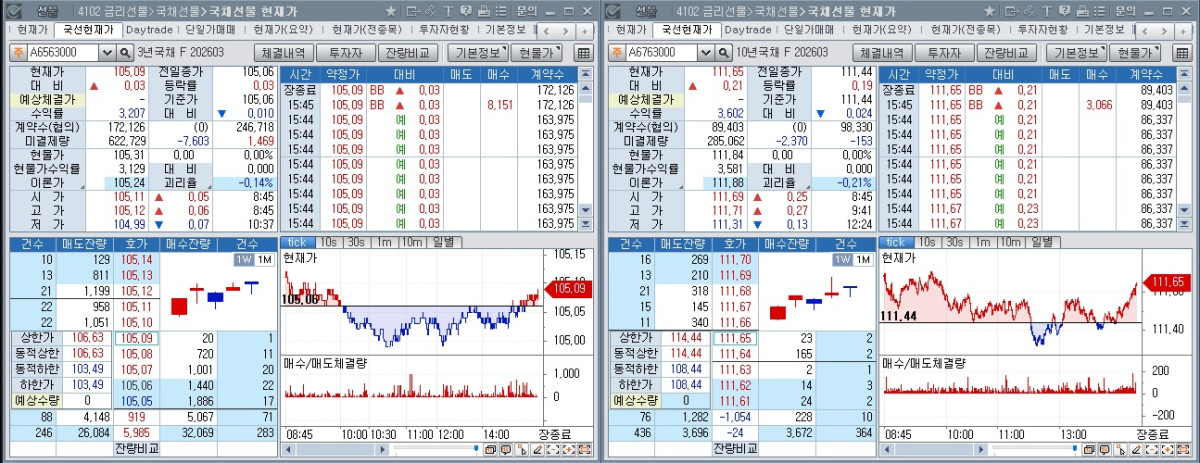Search symbol with magnifier next to A6763000
1200x463 pixels.
click(725, 52)
